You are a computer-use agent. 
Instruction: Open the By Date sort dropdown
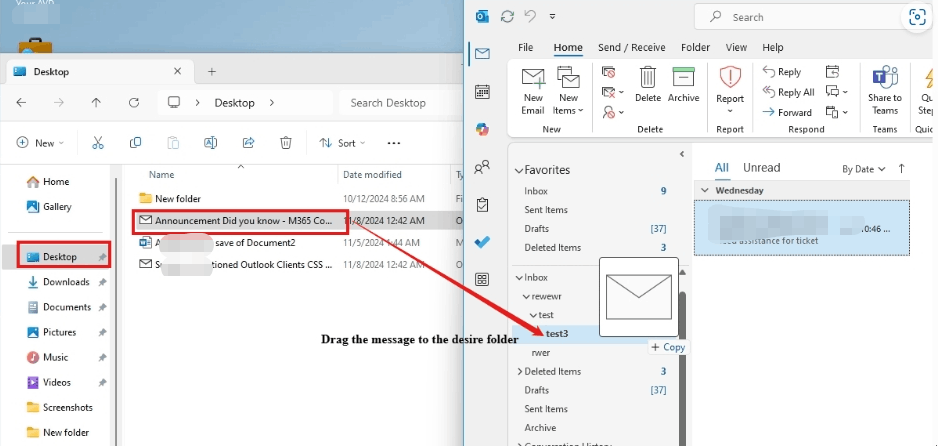(863, 169)
